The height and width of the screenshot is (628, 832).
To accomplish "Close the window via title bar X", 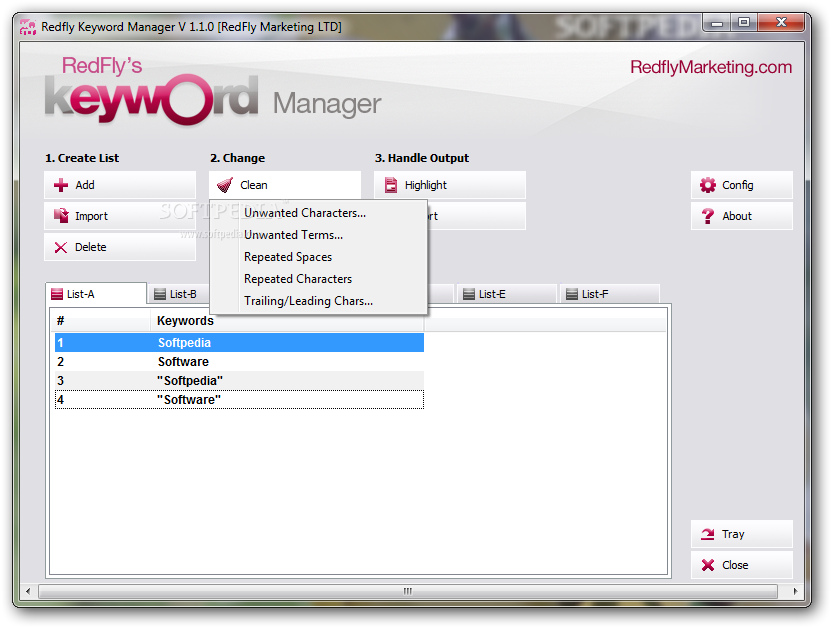I will coord(781,23).
